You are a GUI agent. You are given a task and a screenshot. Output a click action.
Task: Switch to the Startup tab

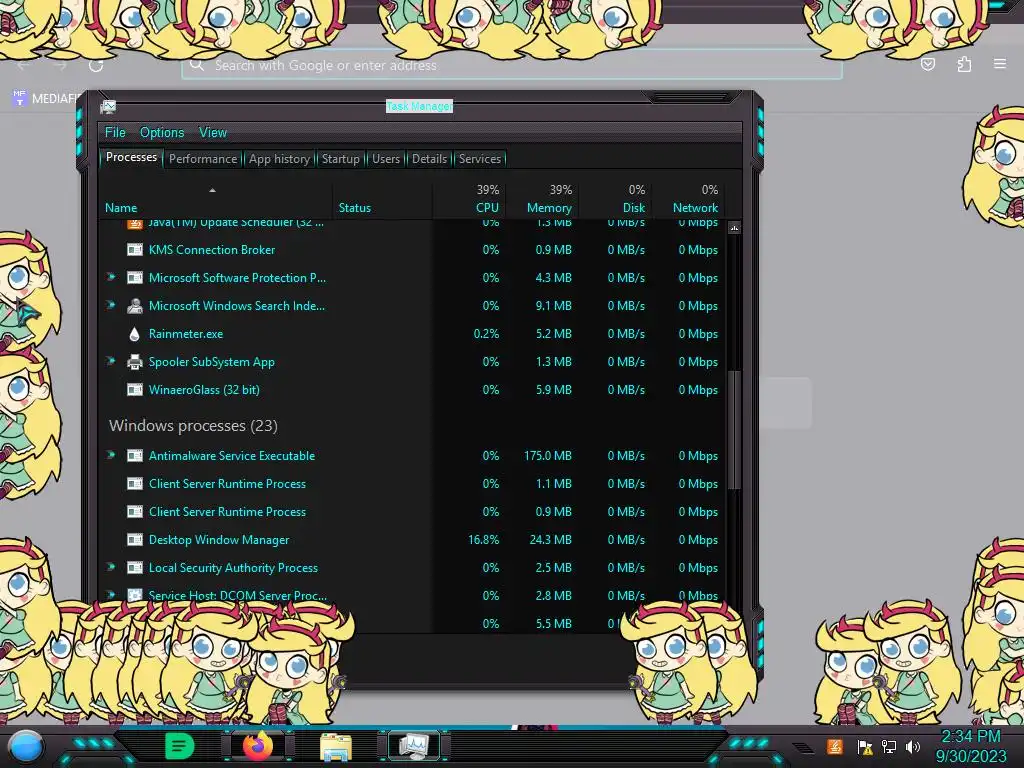(340, 159)
